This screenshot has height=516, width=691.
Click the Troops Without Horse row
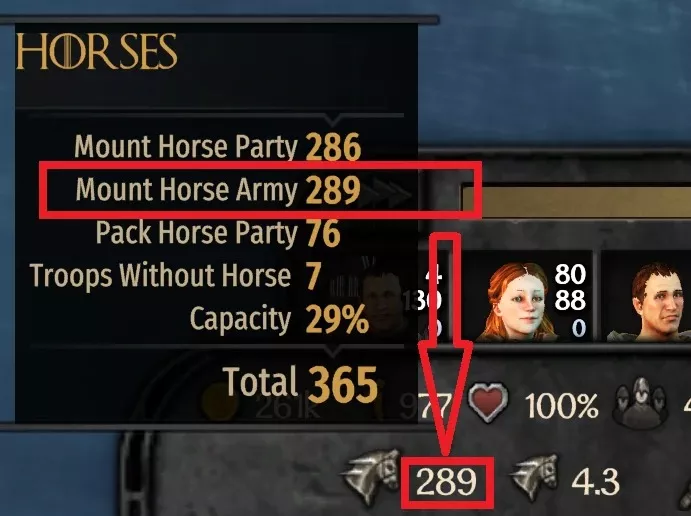coord(175,276)
